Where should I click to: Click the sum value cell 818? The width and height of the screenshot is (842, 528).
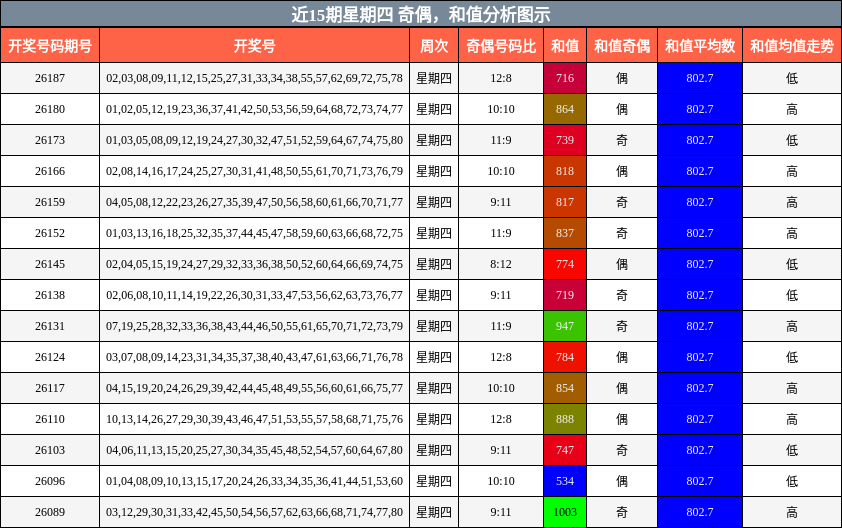pos(565,171)
